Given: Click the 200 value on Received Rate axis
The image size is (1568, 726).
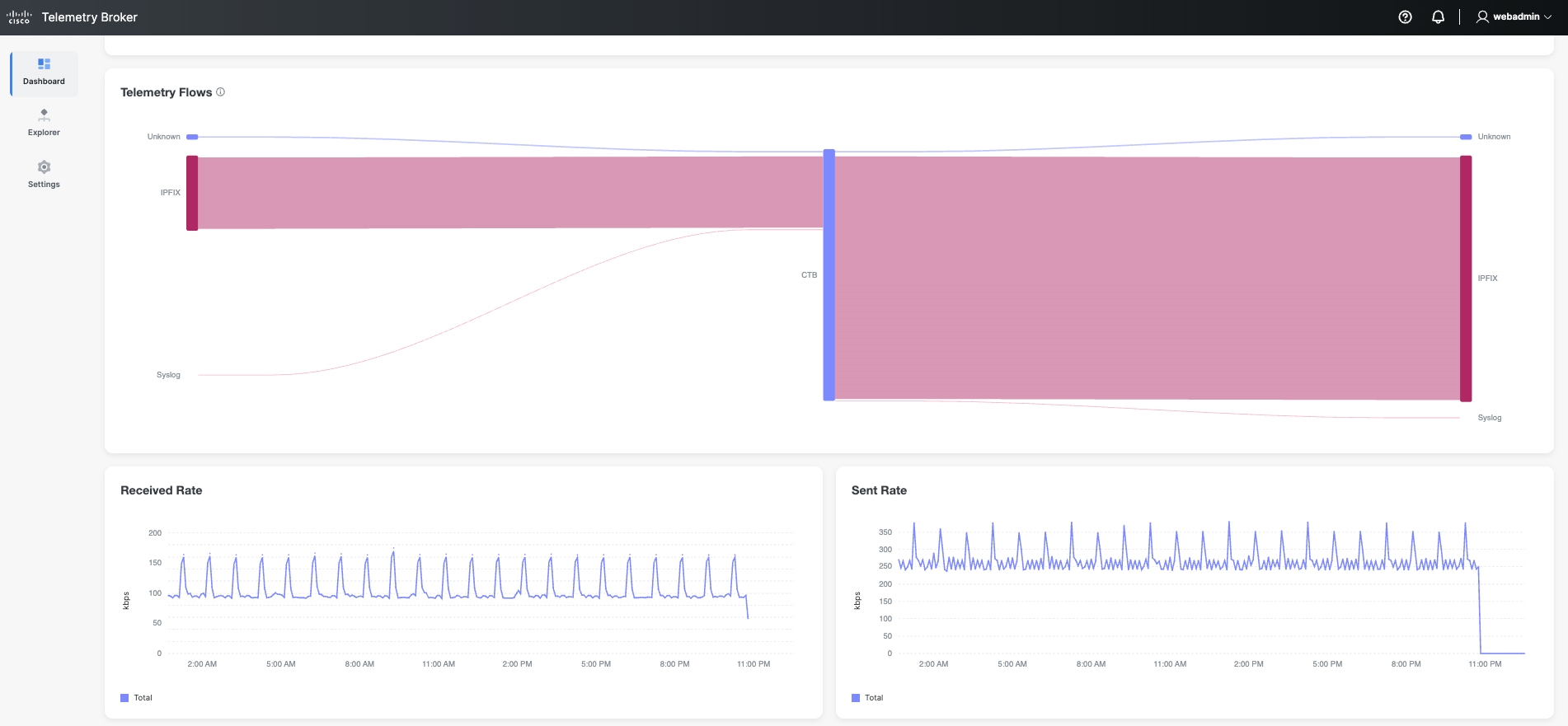Looking at the screenshot, I should point(155,533).
